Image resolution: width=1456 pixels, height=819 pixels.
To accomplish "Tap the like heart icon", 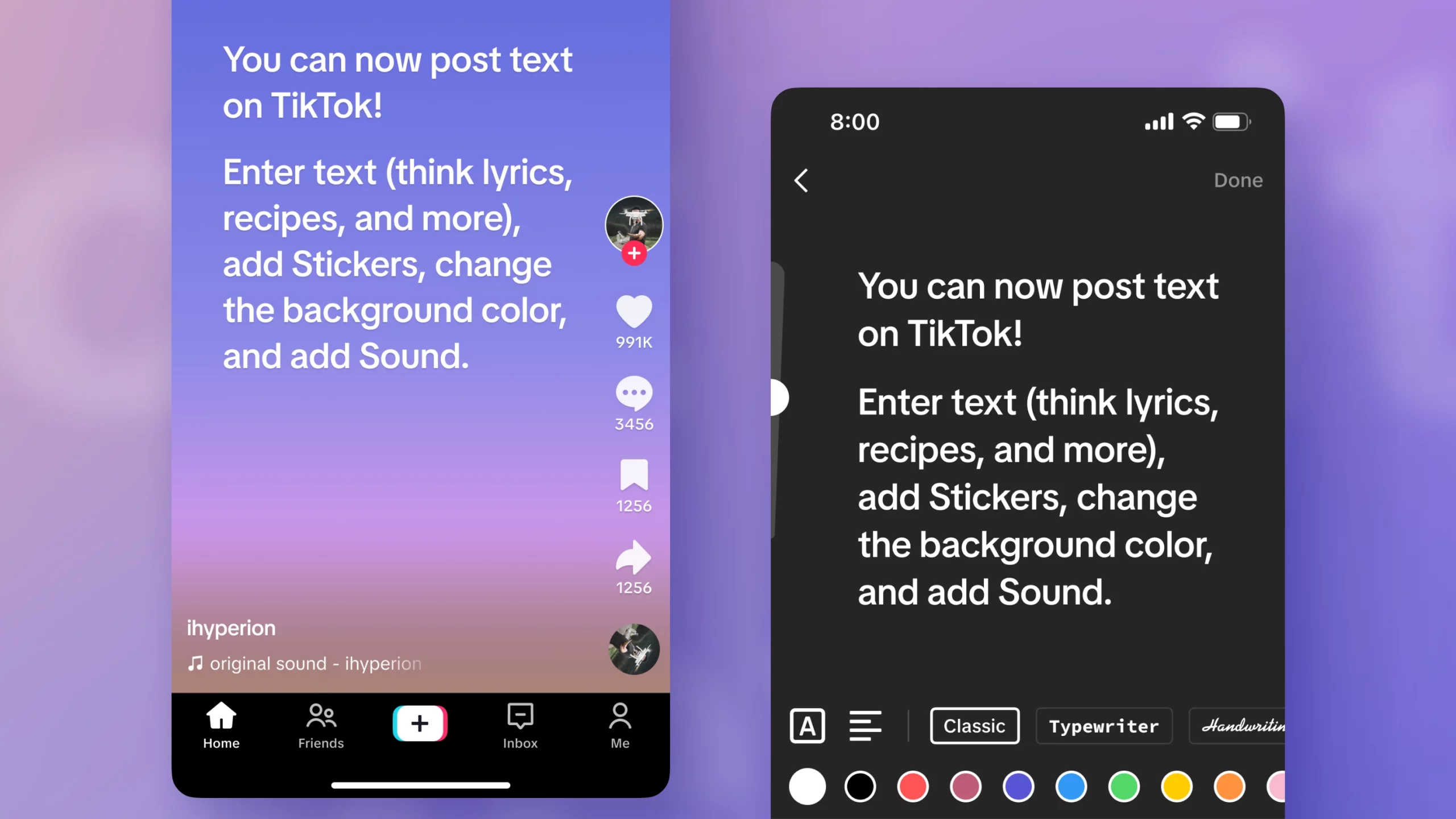I will pyautogui.click(x=633, y=311).
